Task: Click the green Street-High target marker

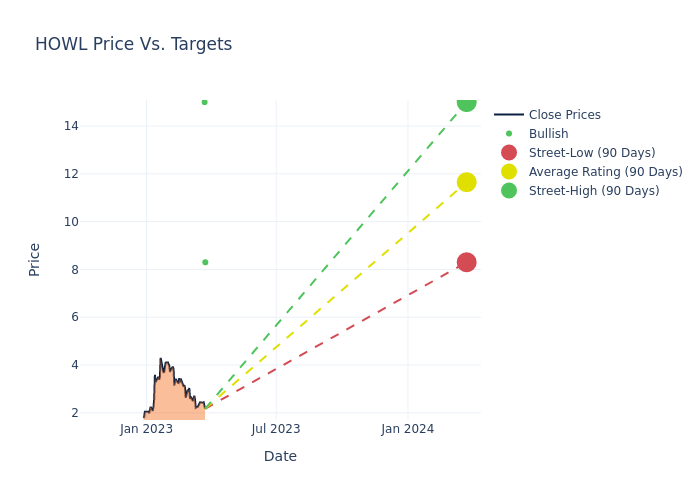Action: pos(466,102)
